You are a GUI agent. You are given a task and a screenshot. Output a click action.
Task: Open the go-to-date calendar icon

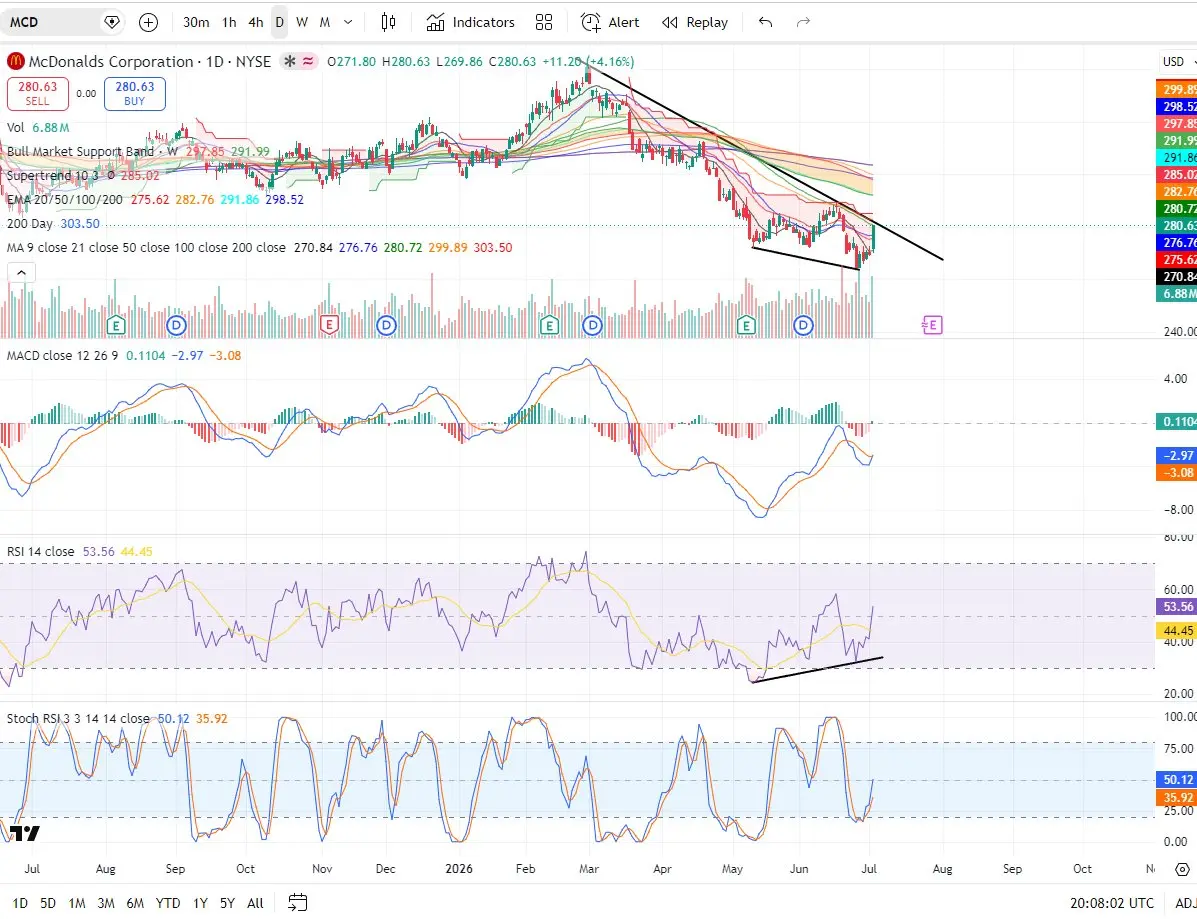(298, 902)
